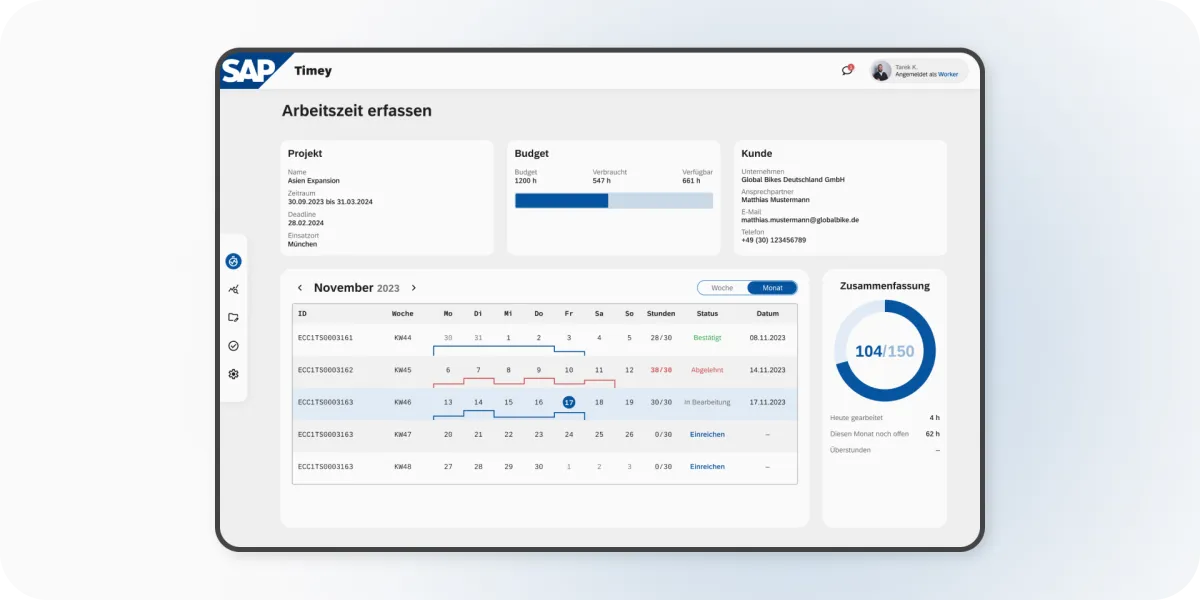Screen dimensions: 1200x600
Task: Click the SAP logo
Action: tap(250, 71)
